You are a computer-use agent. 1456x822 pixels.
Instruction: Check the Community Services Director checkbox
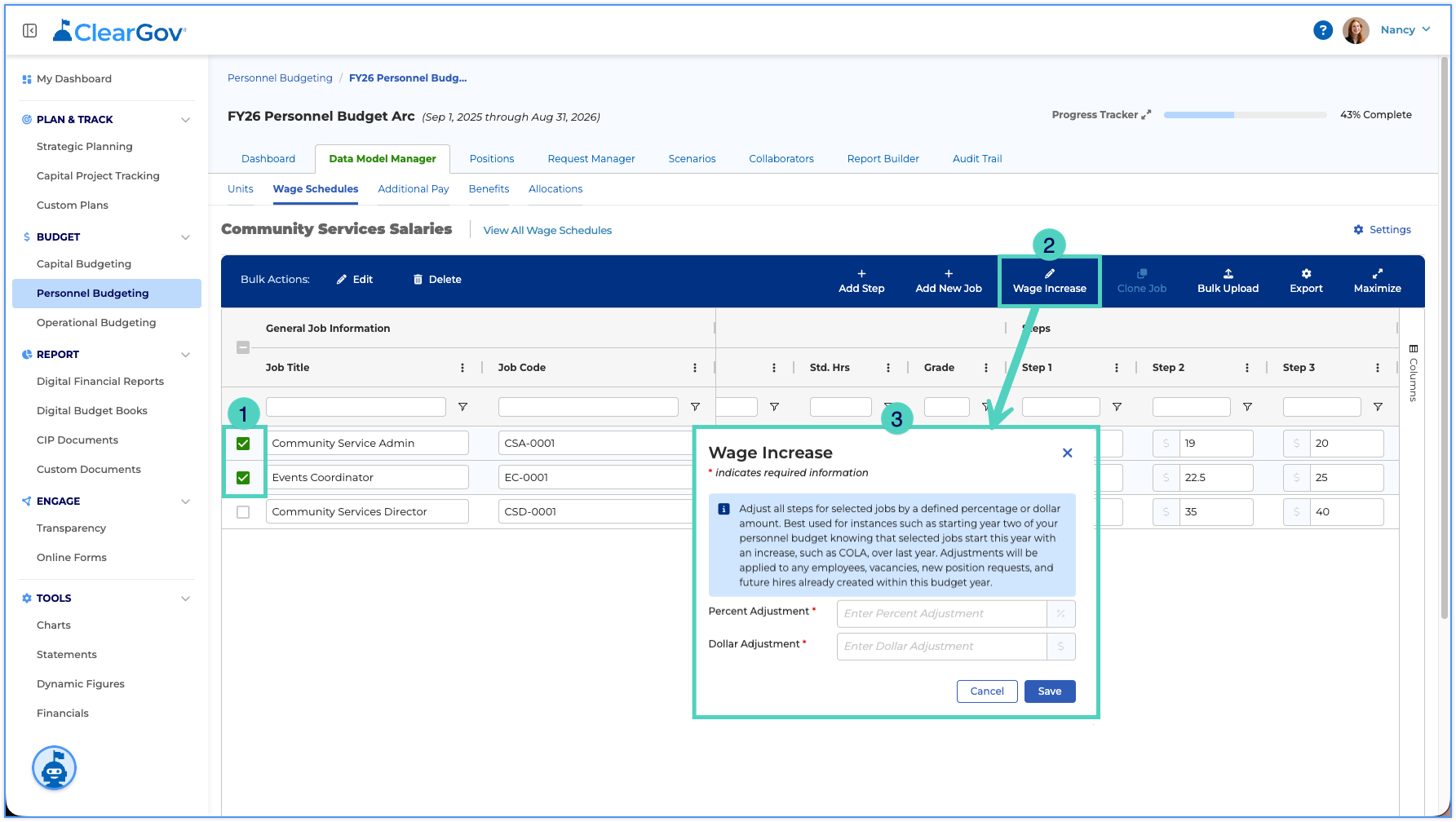243,512
